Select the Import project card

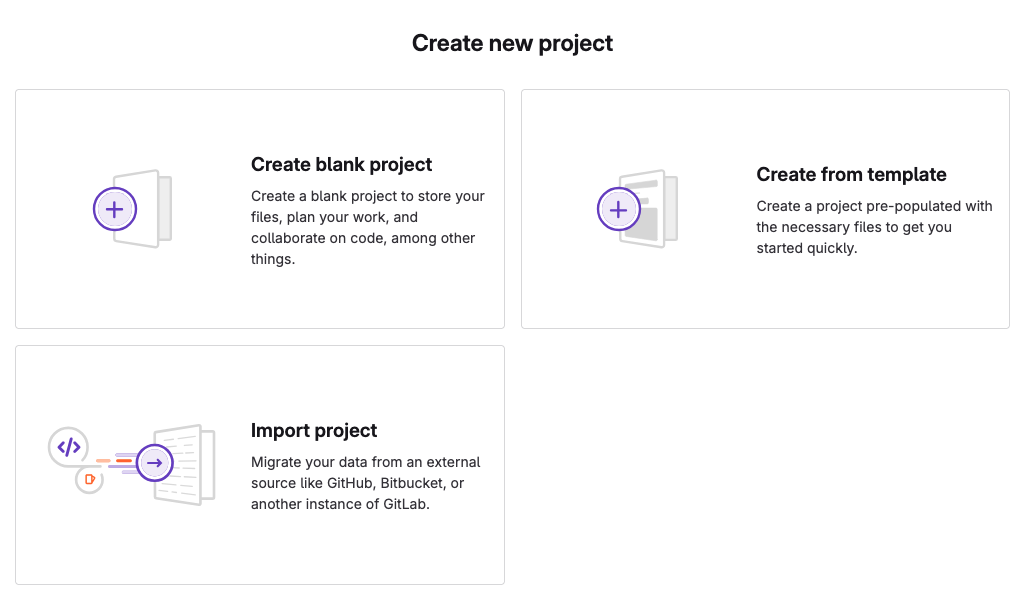[260, 550]
